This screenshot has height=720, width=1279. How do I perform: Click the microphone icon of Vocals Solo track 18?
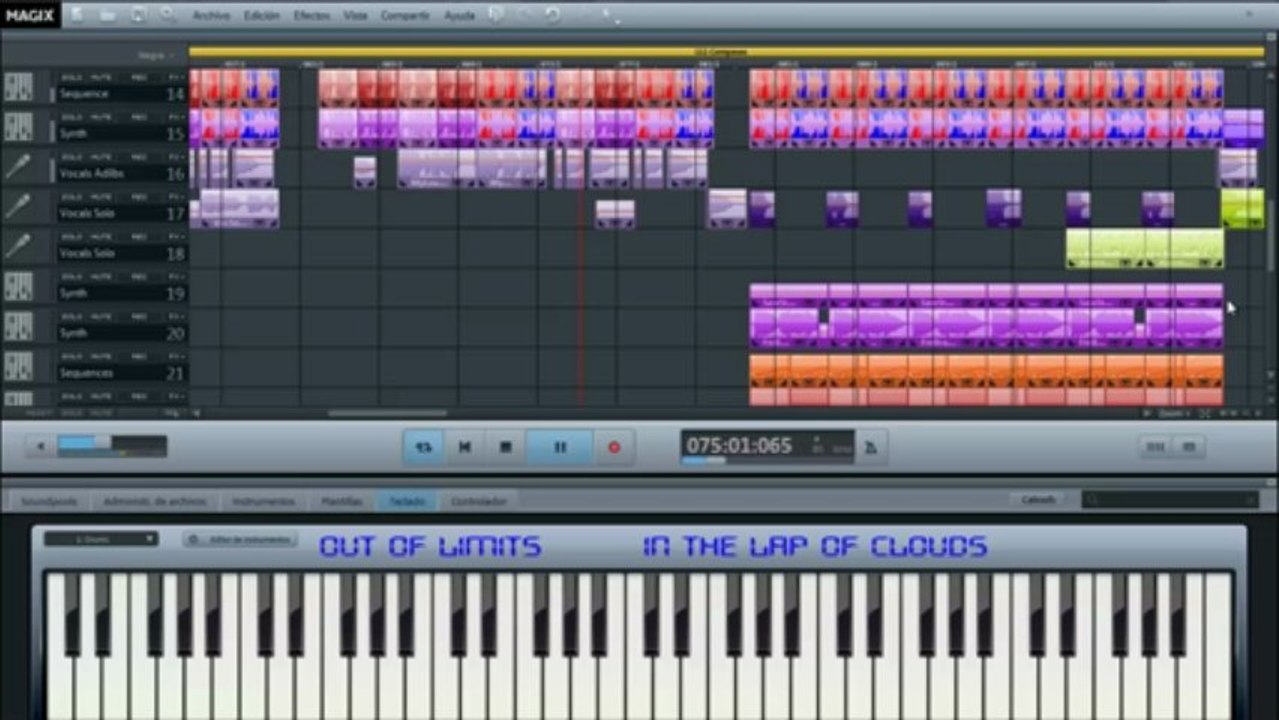coord(18,247)
